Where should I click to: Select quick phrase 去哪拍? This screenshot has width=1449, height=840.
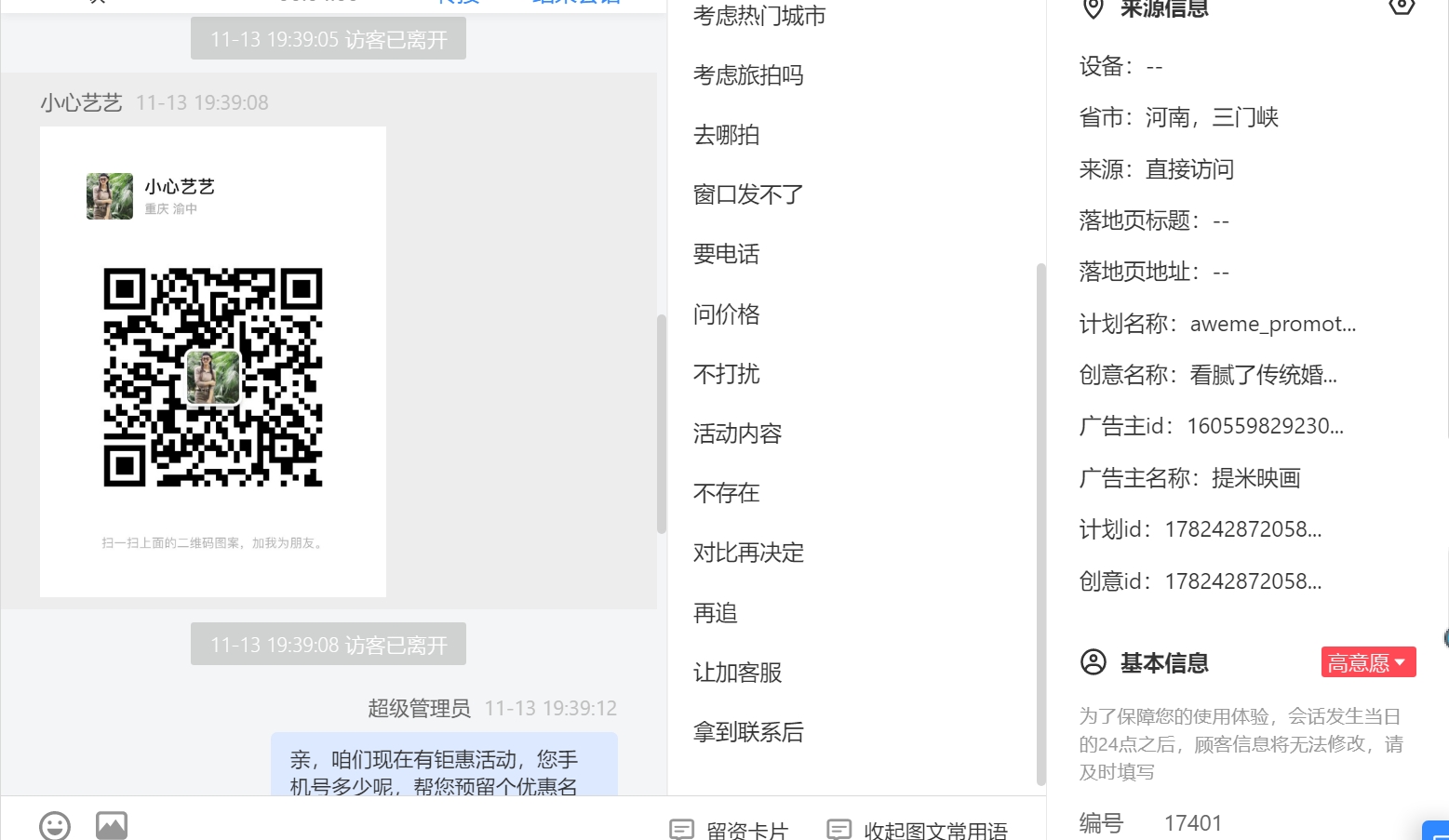pyautogui.click(x=727, y=135)
